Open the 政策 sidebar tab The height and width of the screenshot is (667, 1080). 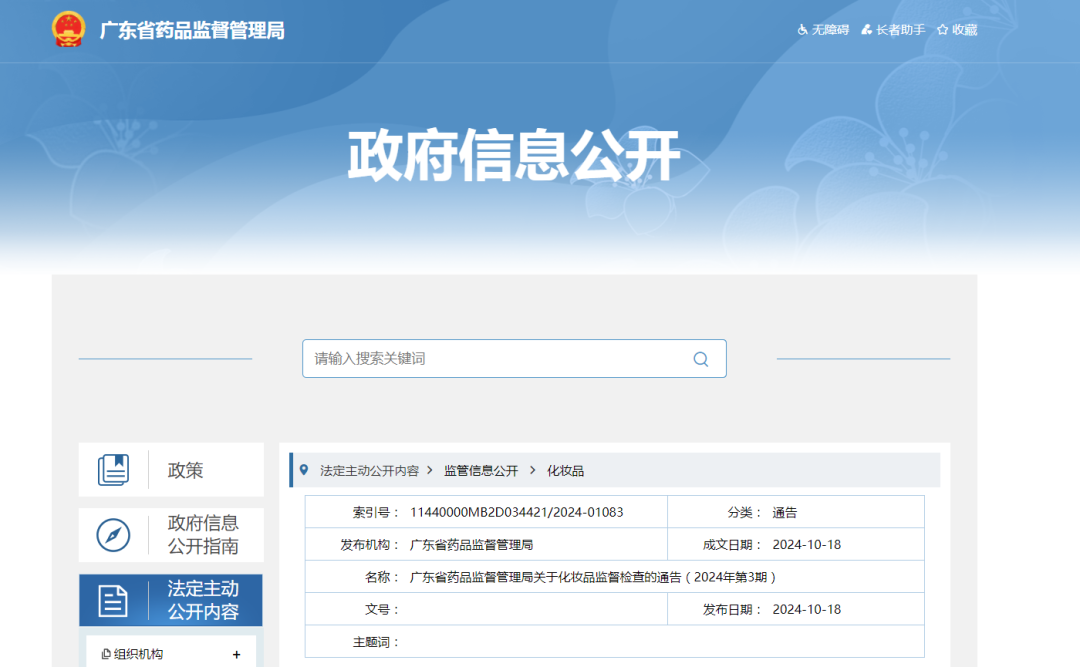tap(172, 470)
